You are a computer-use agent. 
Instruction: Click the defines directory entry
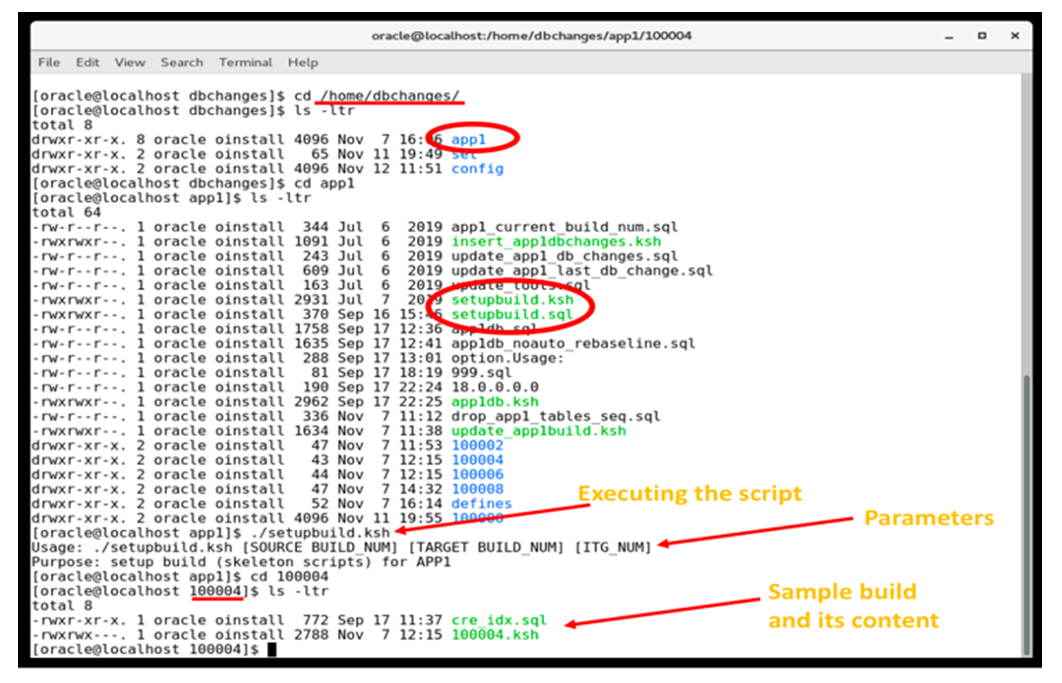coord(481,503)
